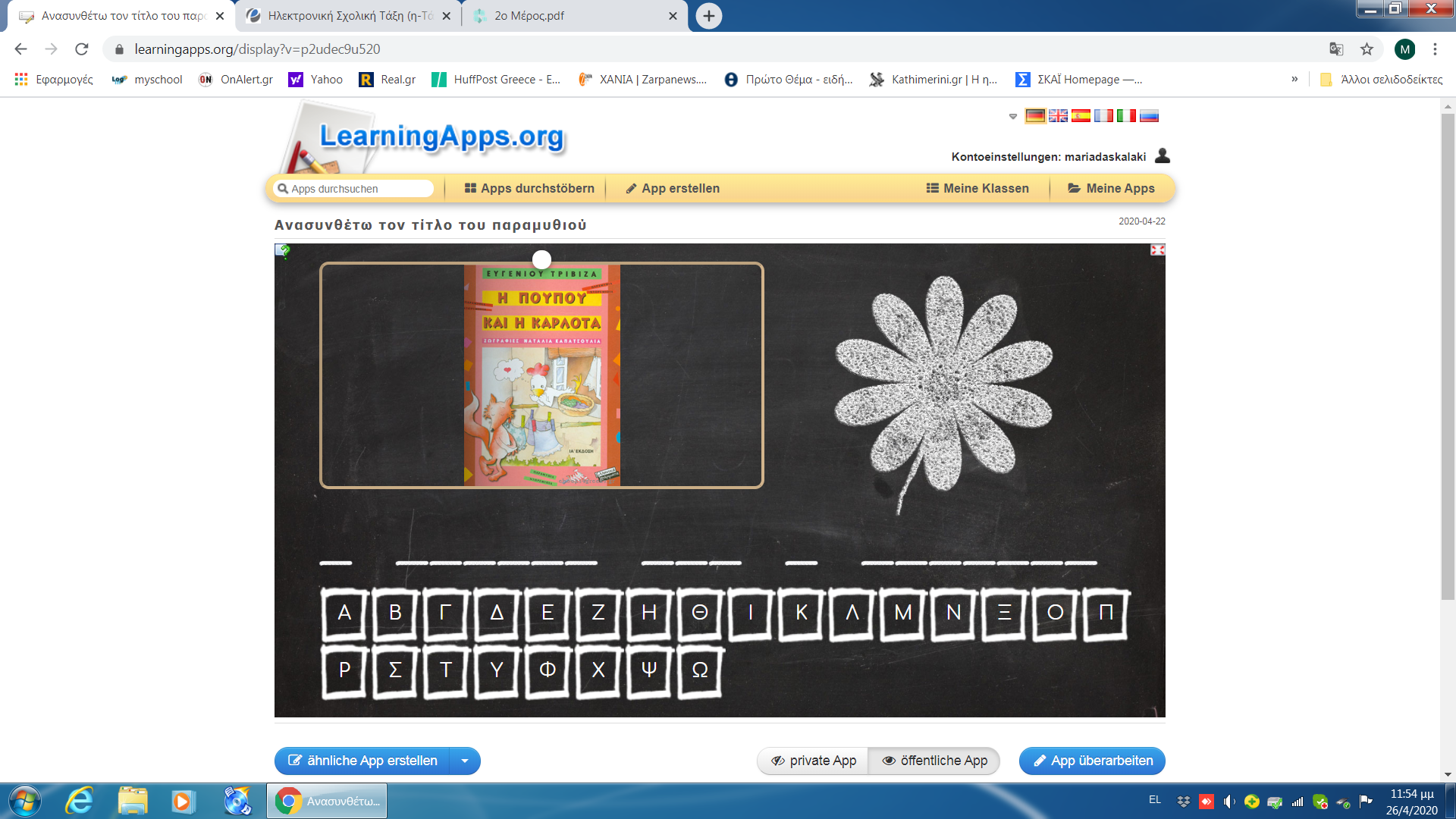
Task: Set app visibility to private App
Action: 813,761
